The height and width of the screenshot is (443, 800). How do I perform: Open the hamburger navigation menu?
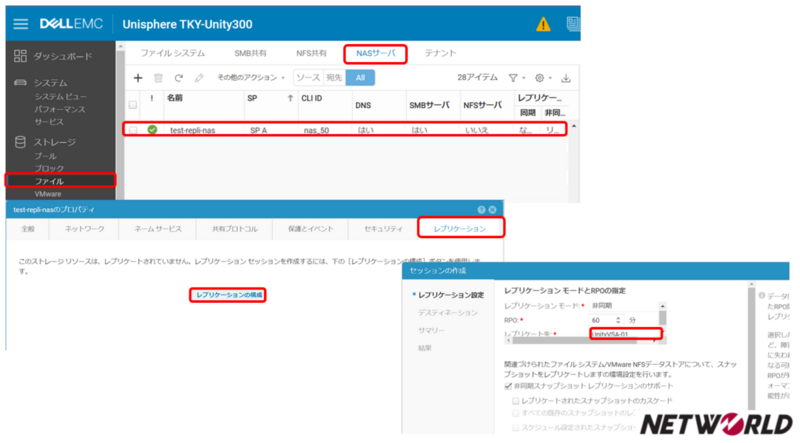[x=20, y=24]
